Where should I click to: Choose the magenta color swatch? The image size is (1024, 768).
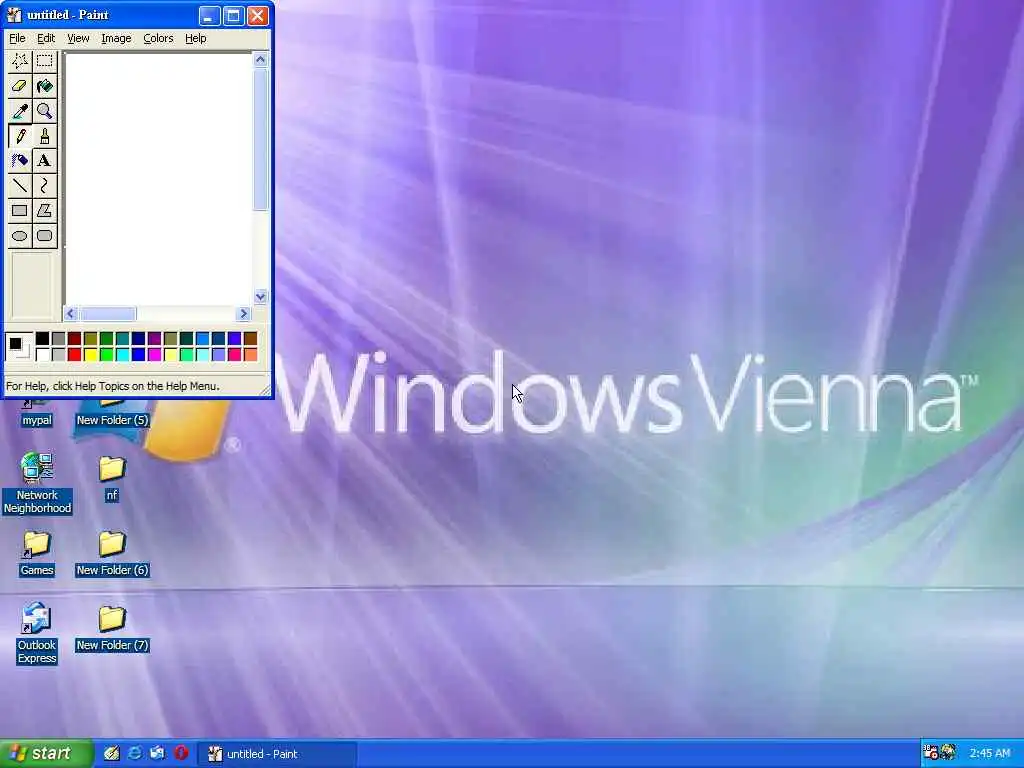click(154, 355)
